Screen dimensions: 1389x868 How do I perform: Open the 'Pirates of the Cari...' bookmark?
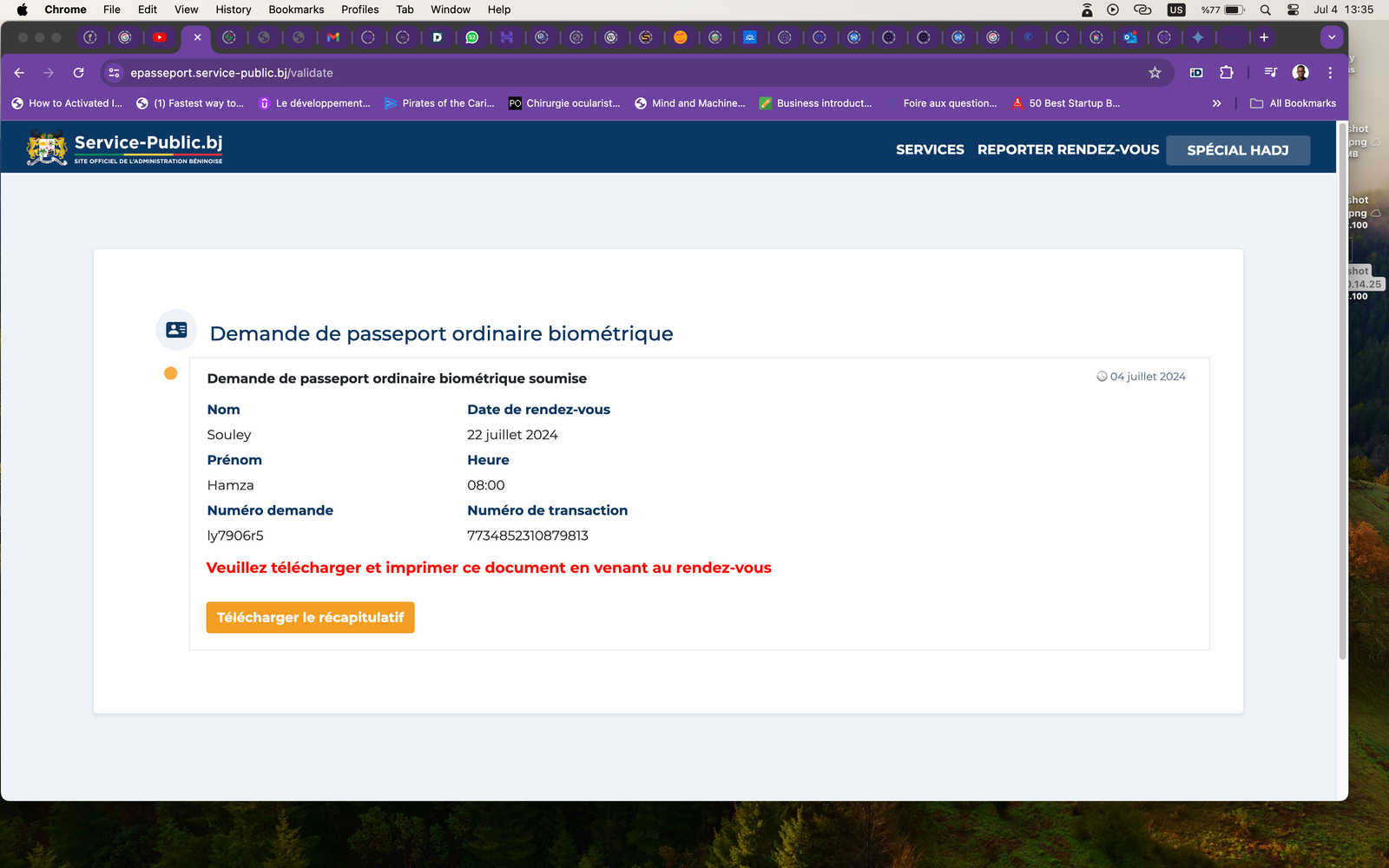pos(439,103)
